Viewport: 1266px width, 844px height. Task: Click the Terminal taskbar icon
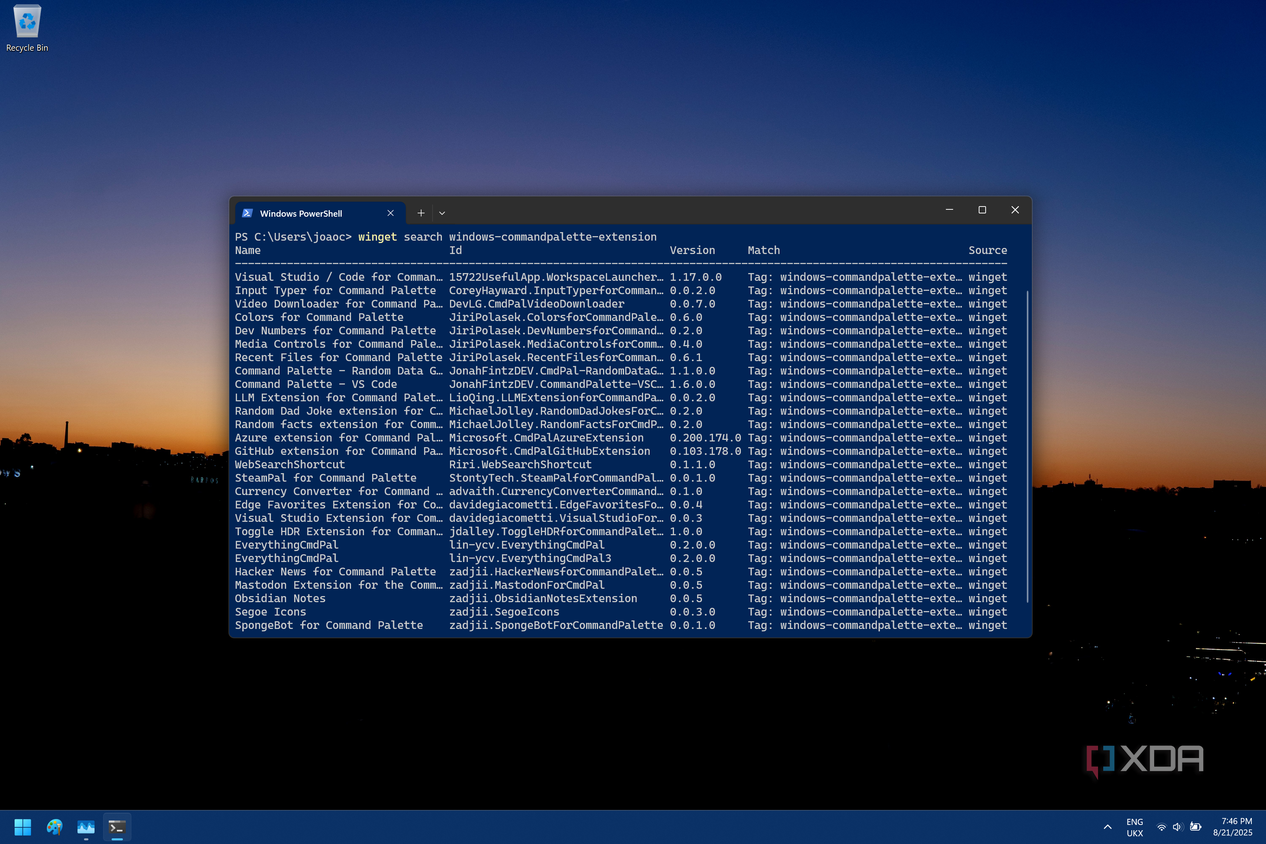[117, 827]
